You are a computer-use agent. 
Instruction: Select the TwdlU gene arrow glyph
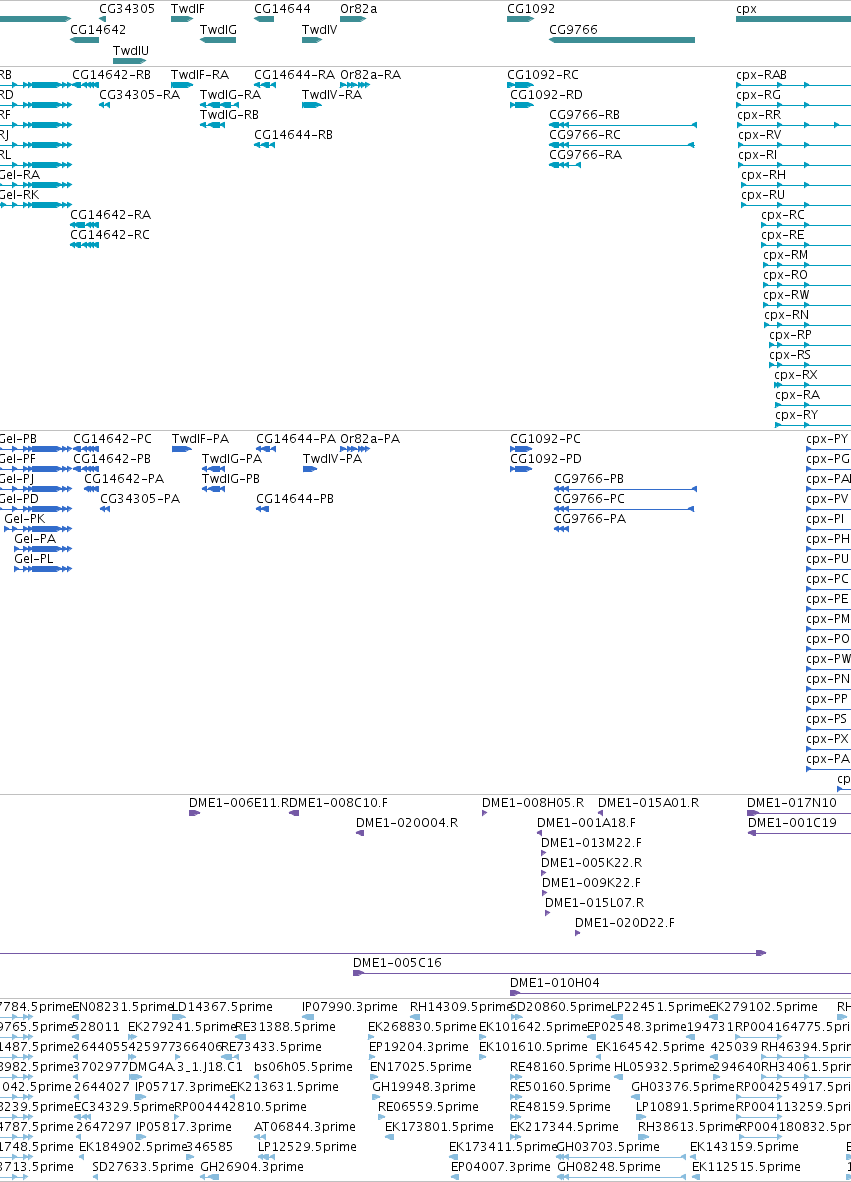pyautogui.click(x=129, y=61)
